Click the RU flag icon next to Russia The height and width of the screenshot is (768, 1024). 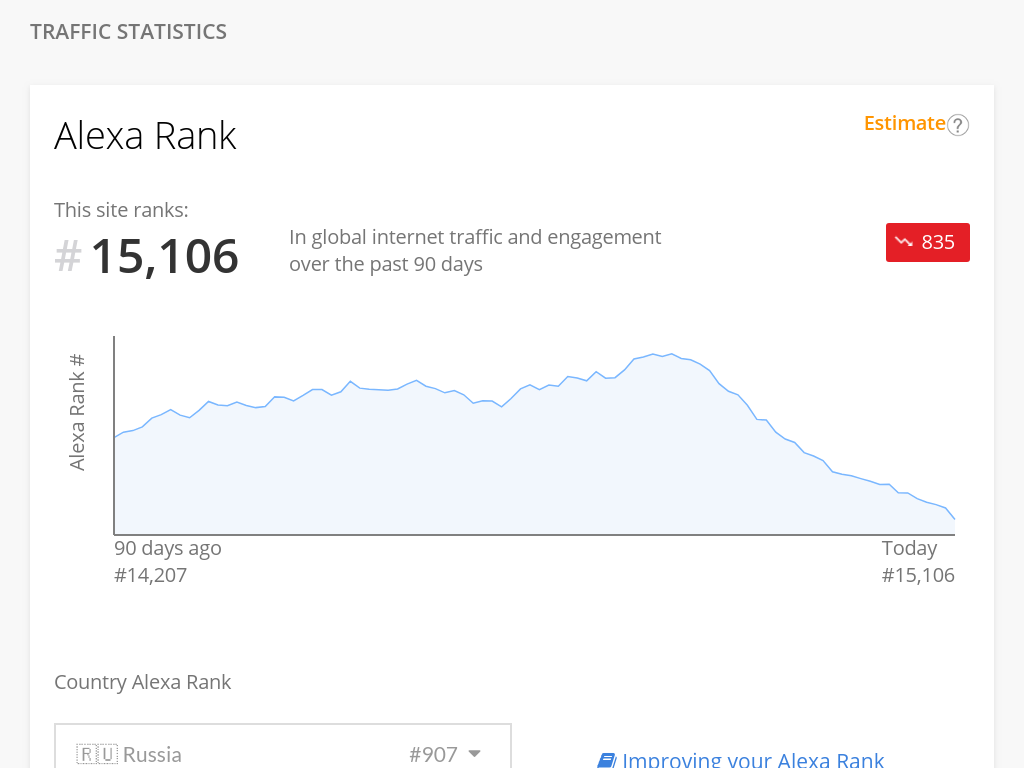pyautogui.click(x=98, y=754)
